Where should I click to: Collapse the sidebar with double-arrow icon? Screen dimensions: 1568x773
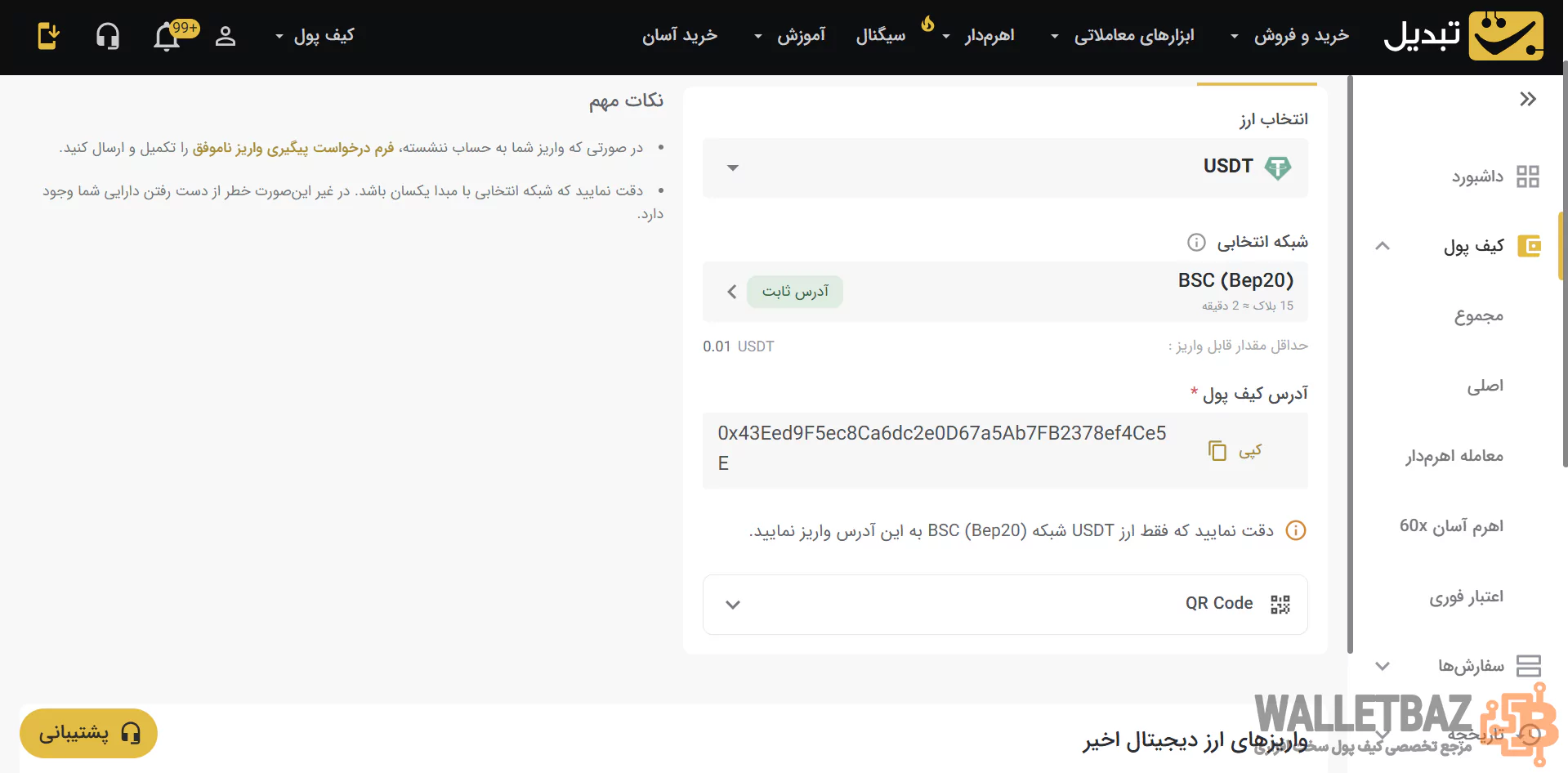(1527, 100)
